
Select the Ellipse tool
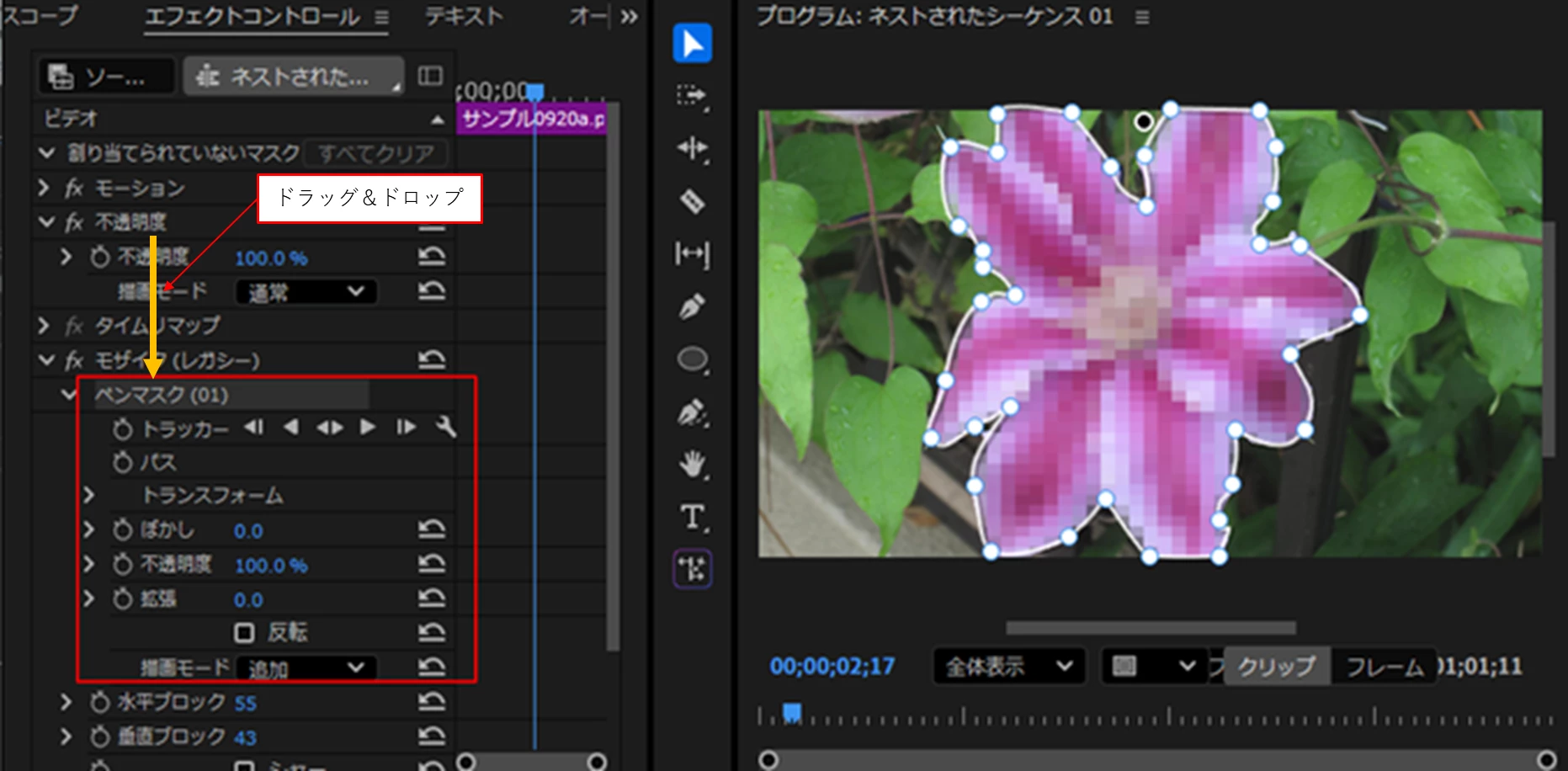tap(692, 359)
